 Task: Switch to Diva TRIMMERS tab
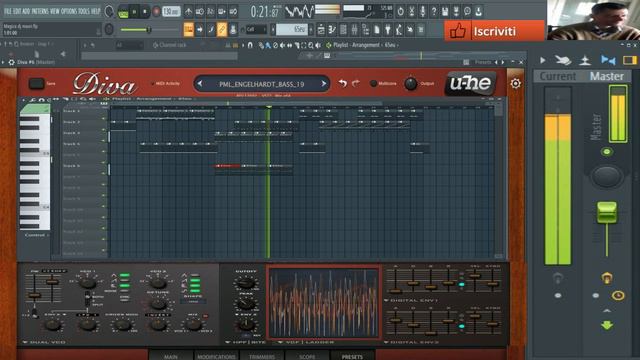262,356
